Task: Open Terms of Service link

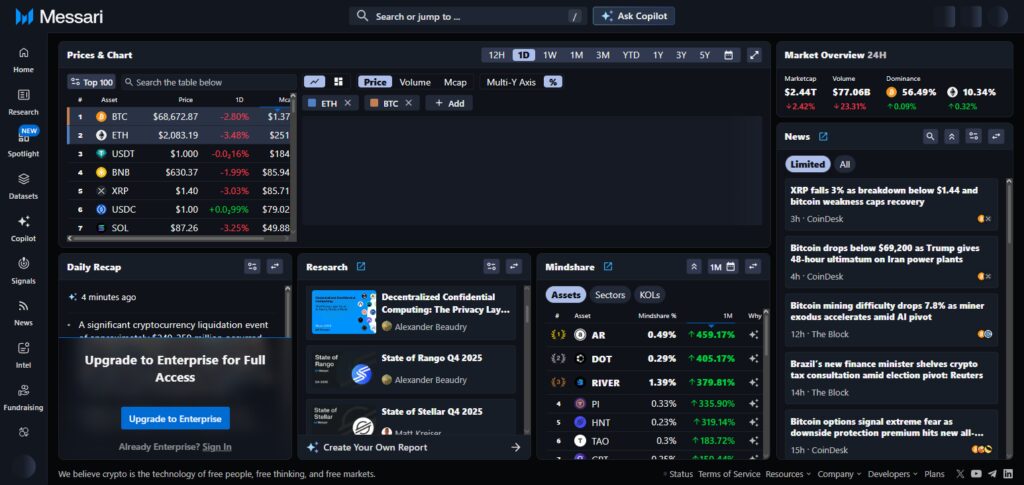Action: [x=729, y=474]
